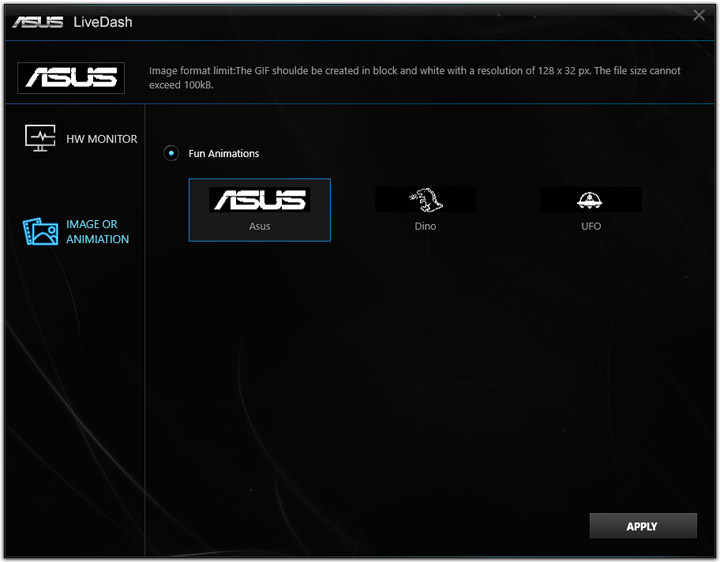720x562 pixels.
Task: Click the LiveDash title text
Action: pos(103,22)
